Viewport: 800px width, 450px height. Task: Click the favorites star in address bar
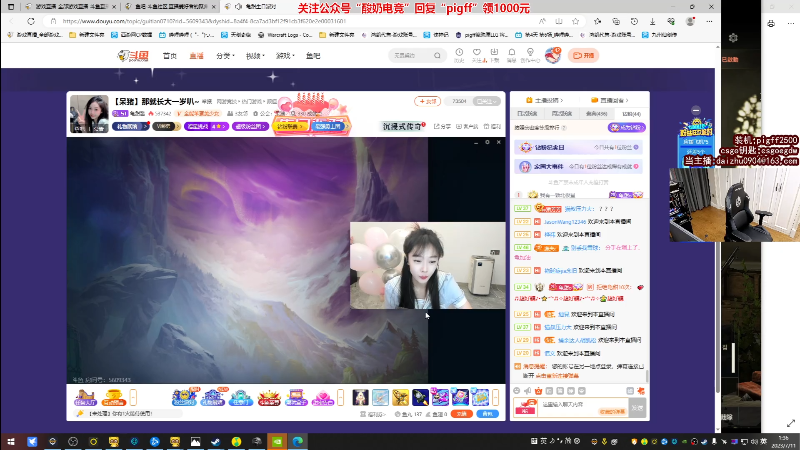(x=576, y=21)
